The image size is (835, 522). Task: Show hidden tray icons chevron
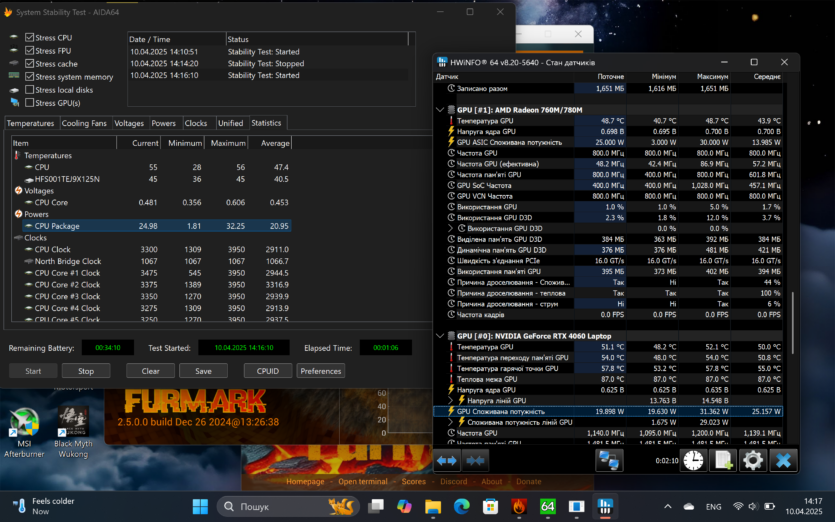(668, 507)
